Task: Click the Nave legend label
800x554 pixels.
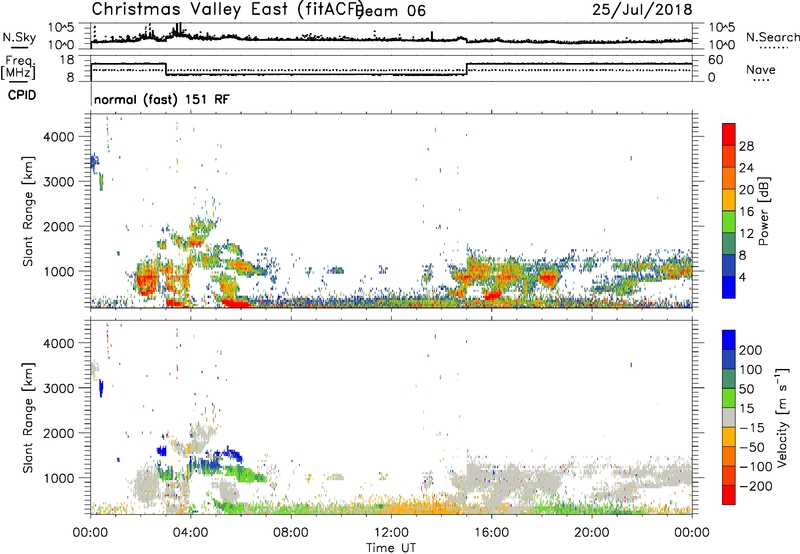Action: pos(761,70)
